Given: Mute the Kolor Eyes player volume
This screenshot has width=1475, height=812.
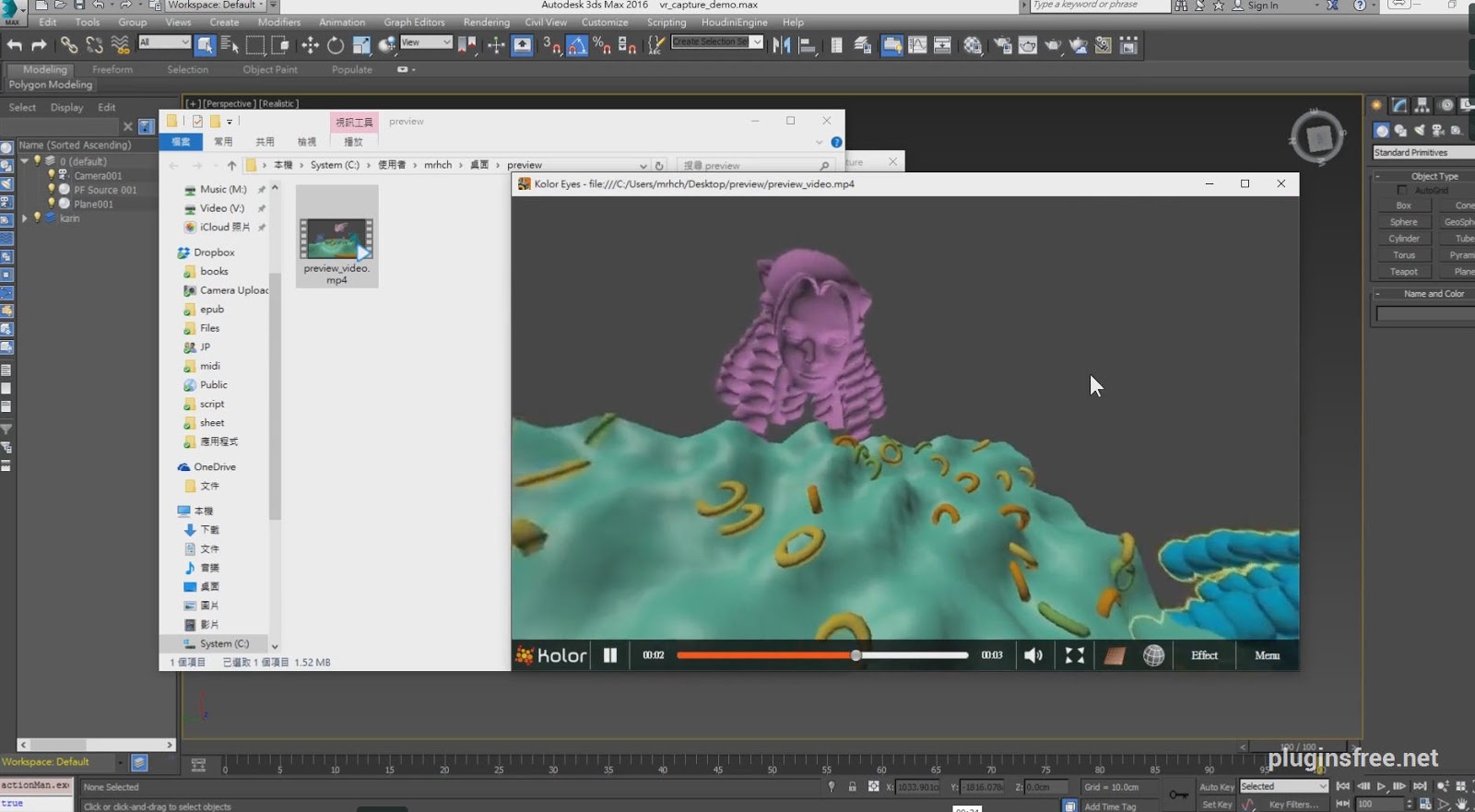Looking at the screenshot, I should 1033,655.
